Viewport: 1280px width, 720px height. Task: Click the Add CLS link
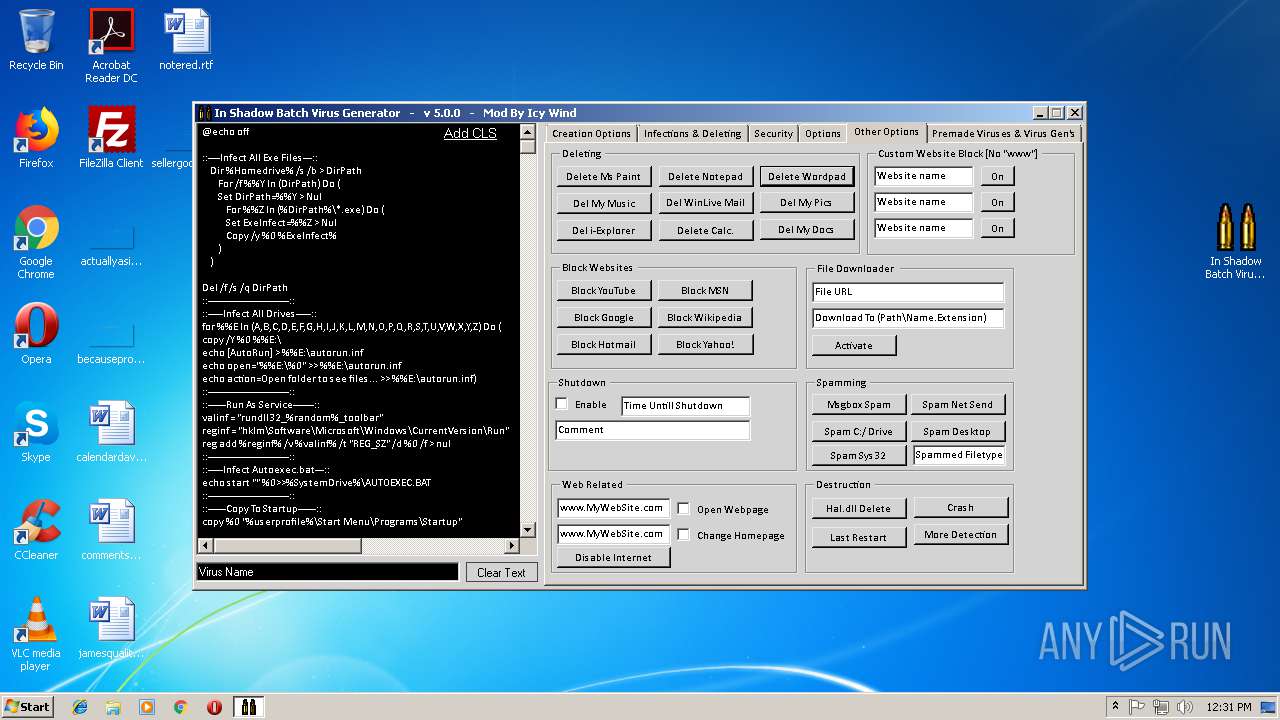point(470,133)
